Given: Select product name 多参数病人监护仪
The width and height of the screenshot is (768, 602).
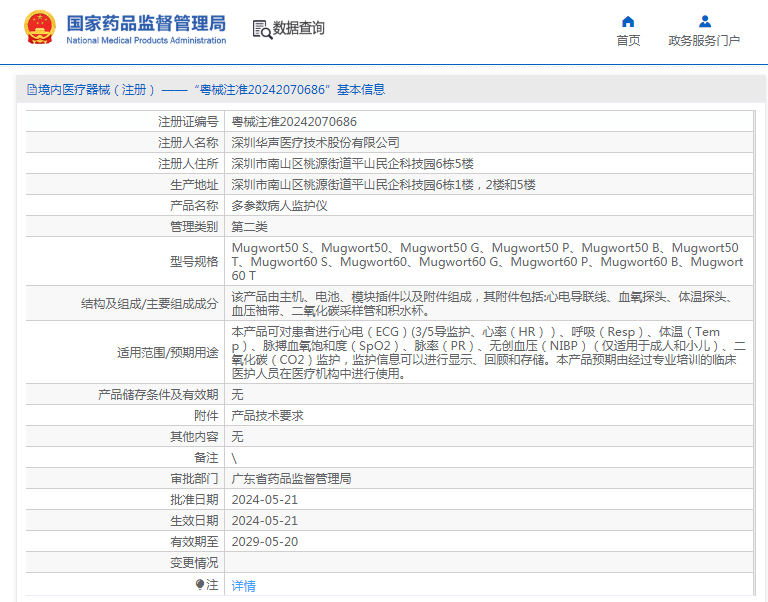Looking at the screenshot, I should click(x=279, y=206).
